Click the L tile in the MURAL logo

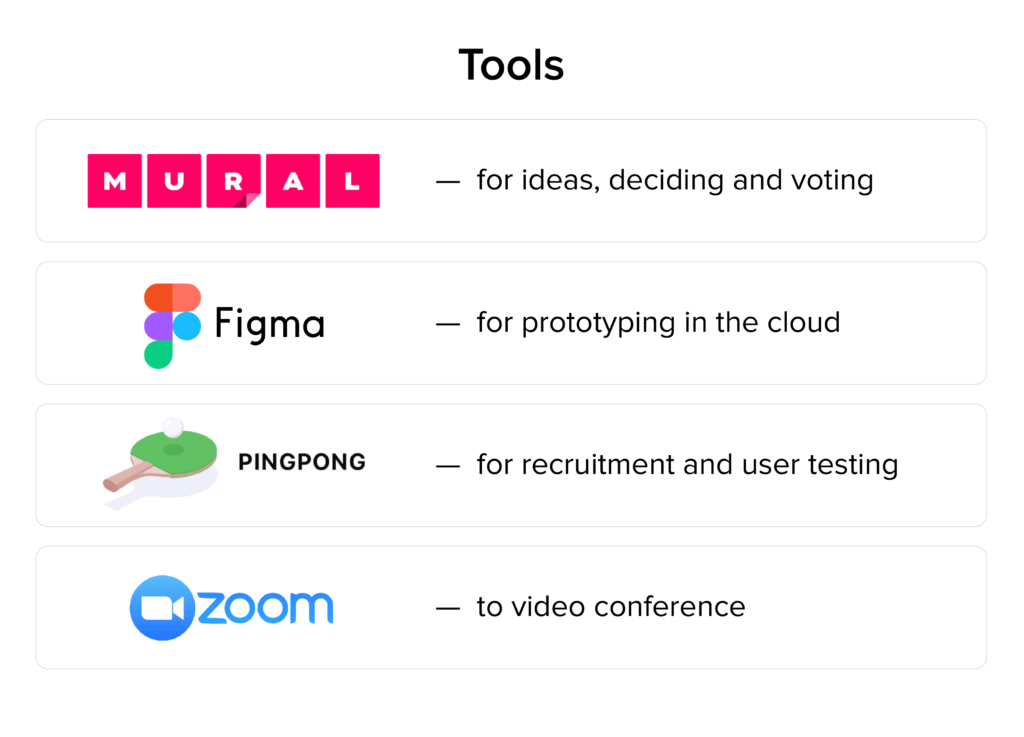click(352, 181)
